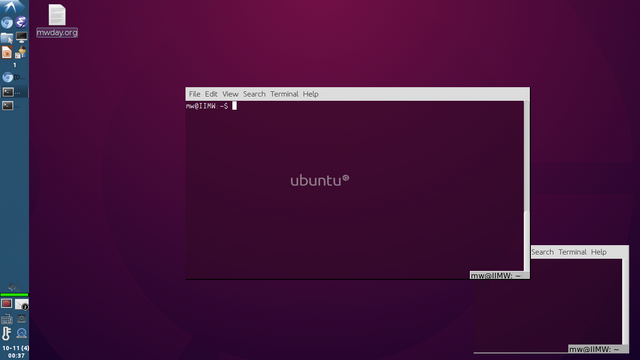Open Terminal menu in the background terminal
Image resolution: width=640 pixels, height=360 pixels.
[572, 252]
